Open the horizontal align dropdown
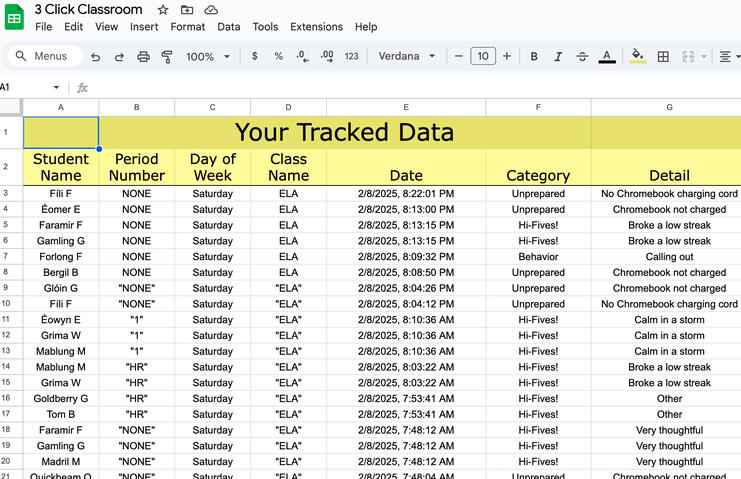The height and width of the screenshot is (479, 741). pos(729,57)
